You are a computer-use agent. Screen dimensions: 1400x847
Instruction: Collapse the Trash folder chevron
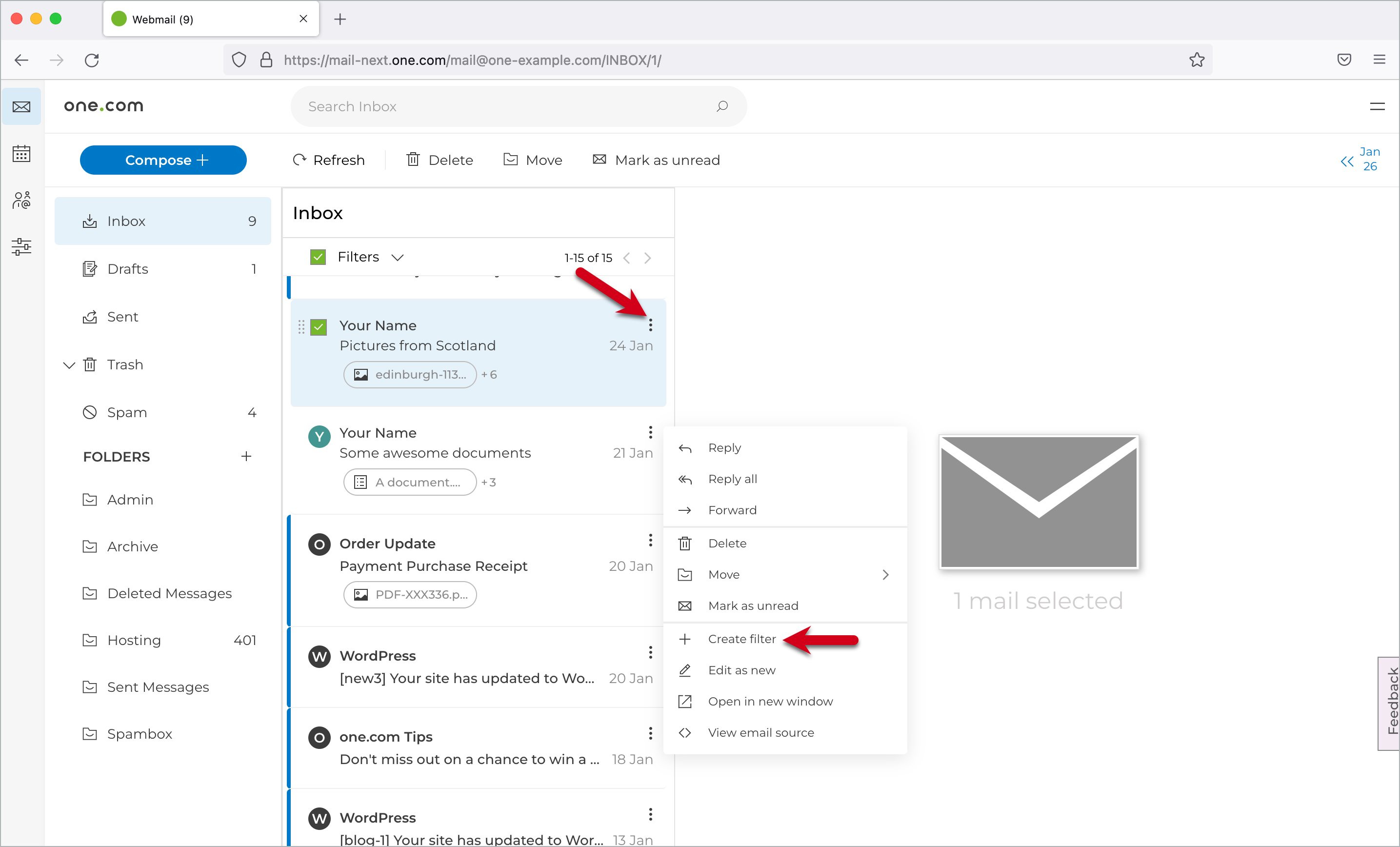[69, 365]
